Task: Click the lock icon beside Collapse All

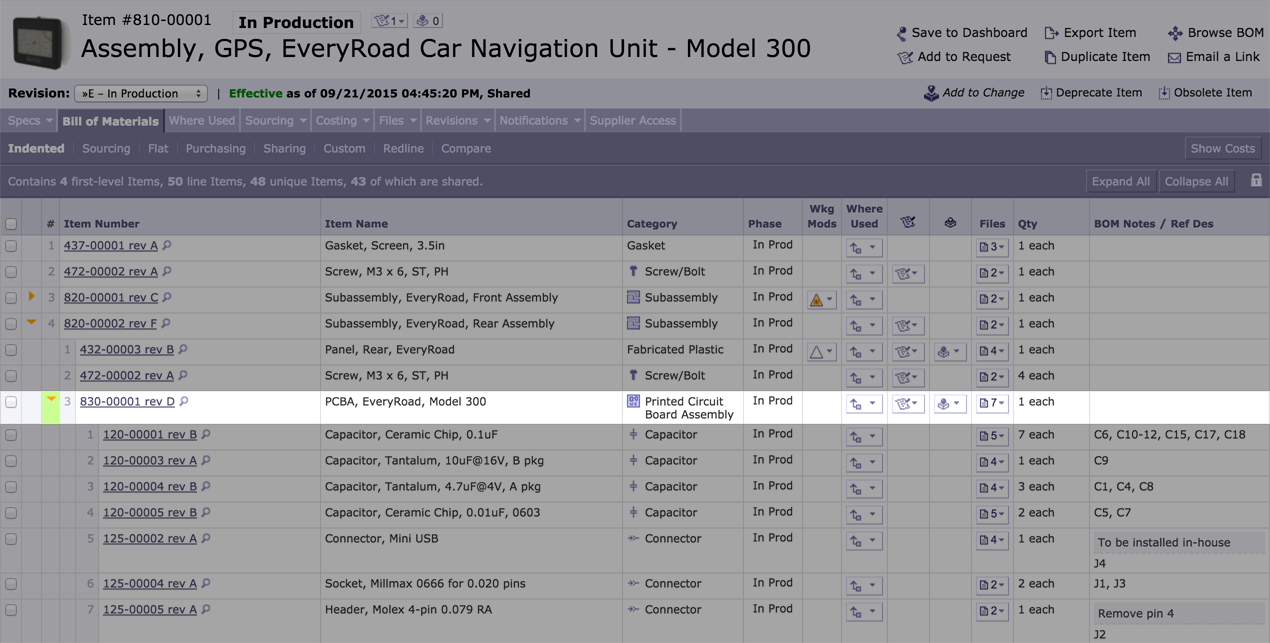Action: click(x=1256, y=181)
